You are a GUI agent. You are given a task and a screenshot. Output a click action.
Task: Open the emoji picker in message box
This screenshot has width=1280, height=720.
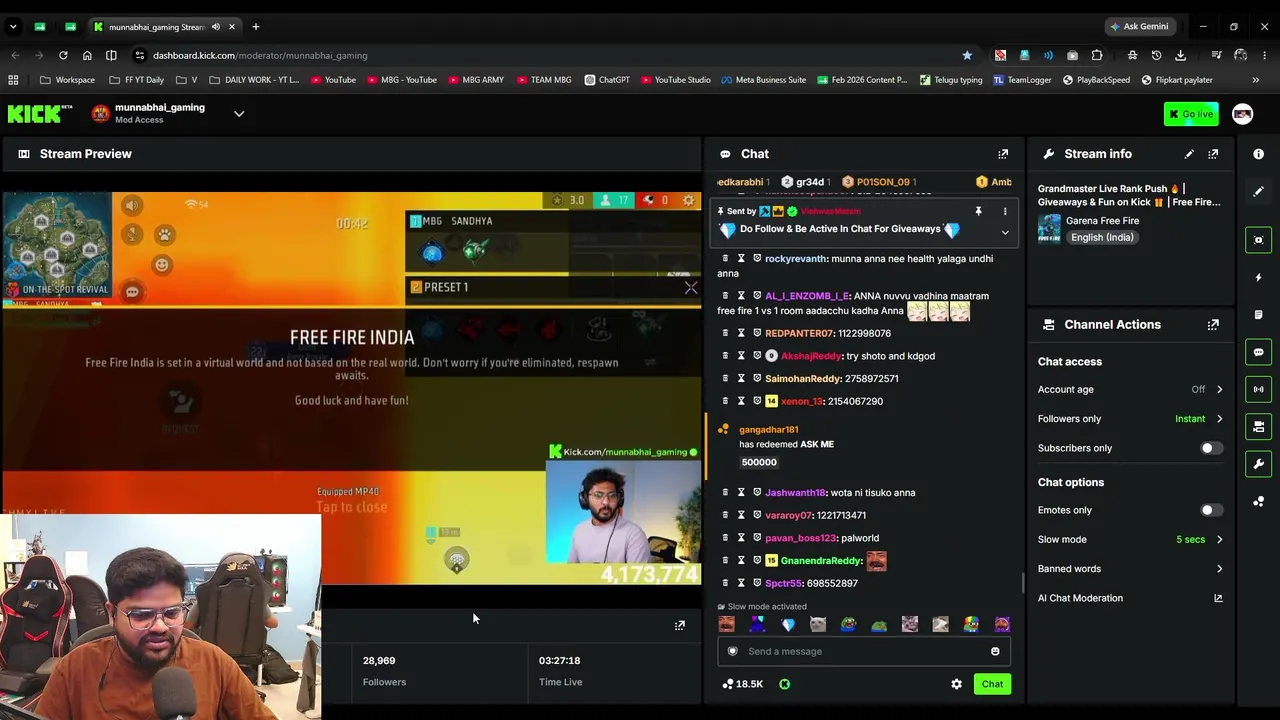[x=995, y=652]
